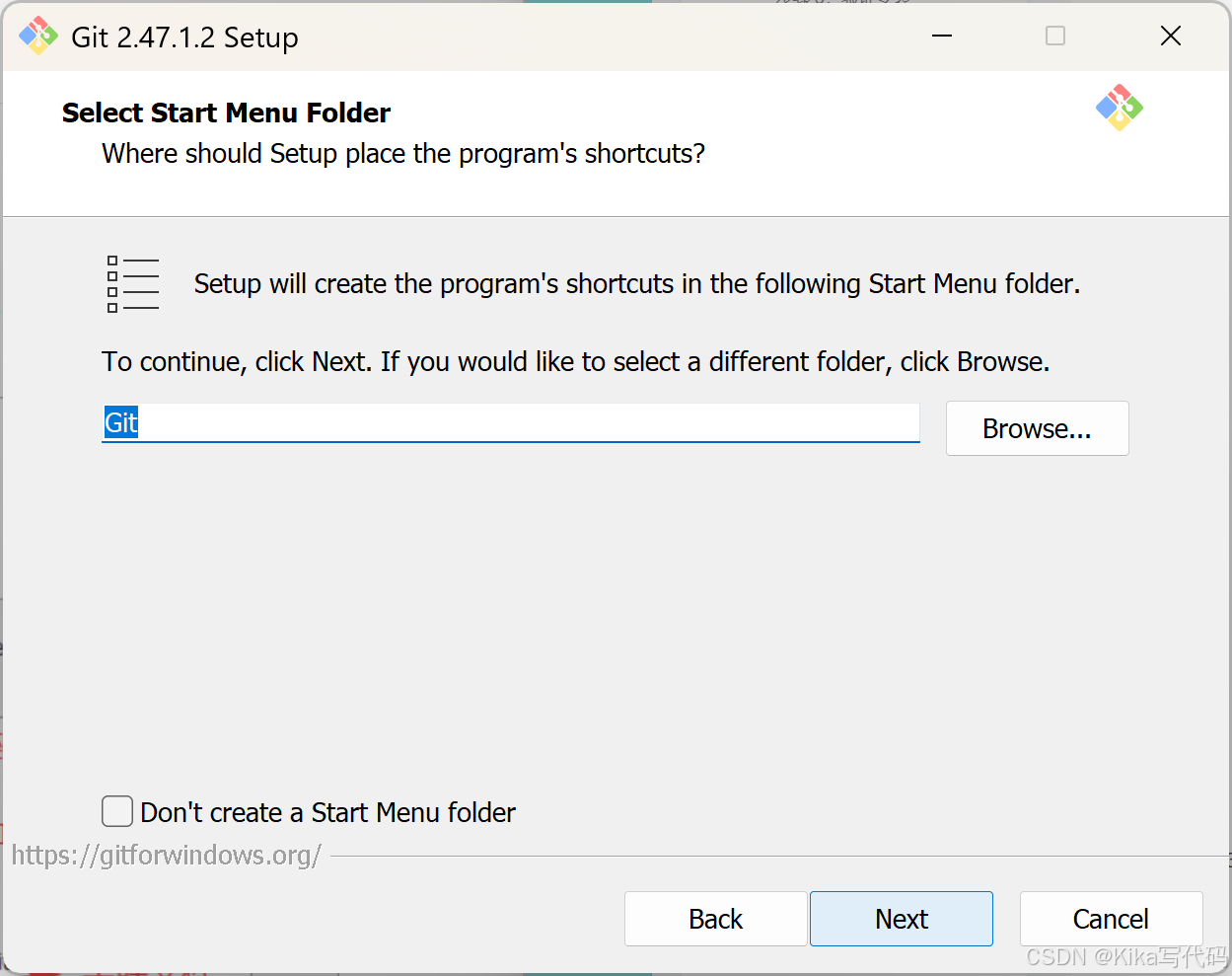
Task: Enable Don't create a Start Menu folder
Action: pos(117,811)
